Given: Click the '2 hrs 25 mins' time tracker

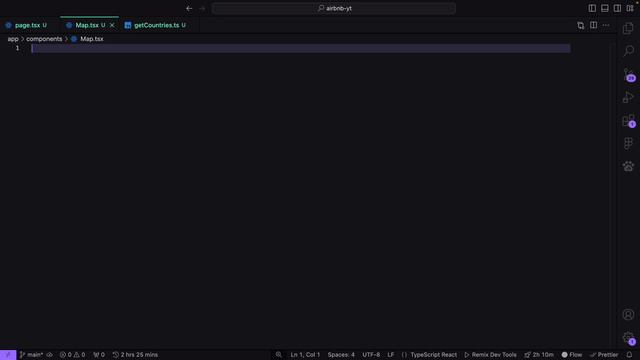Looking at the screenshot, I should tap(135, 355).
